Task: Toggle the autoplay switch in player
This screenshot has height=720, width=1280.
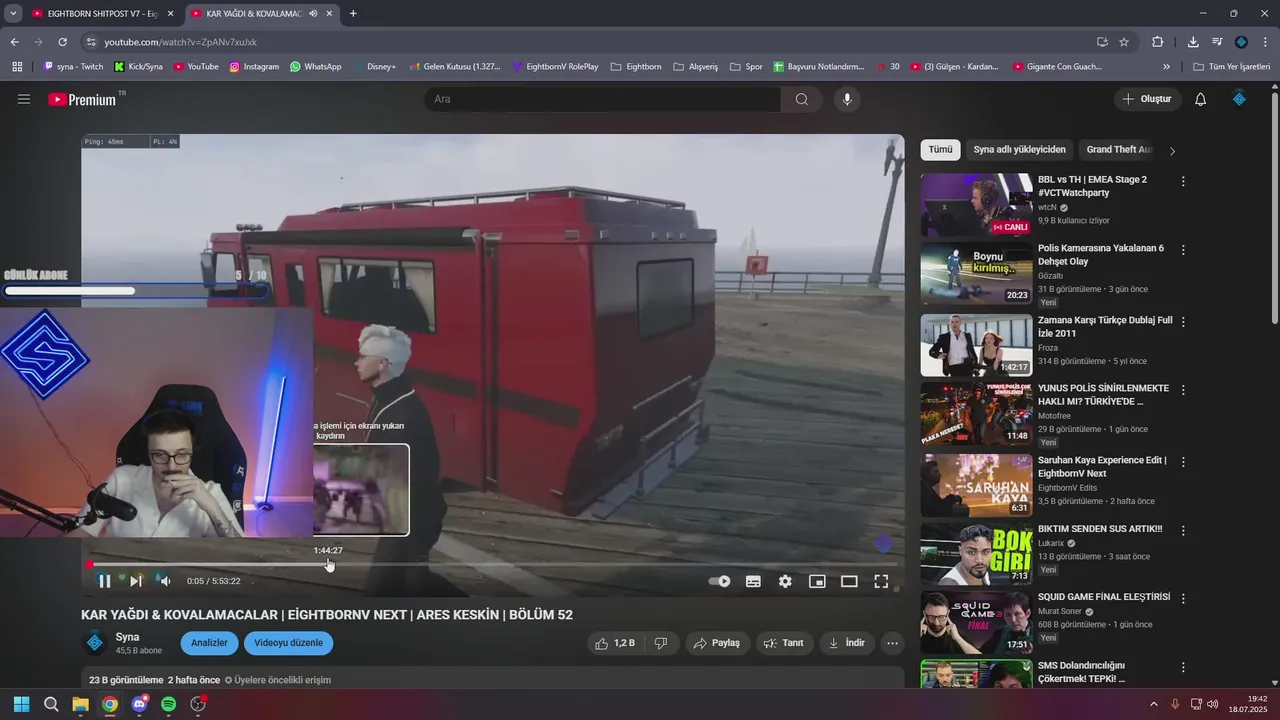Action: coord(719,581)
